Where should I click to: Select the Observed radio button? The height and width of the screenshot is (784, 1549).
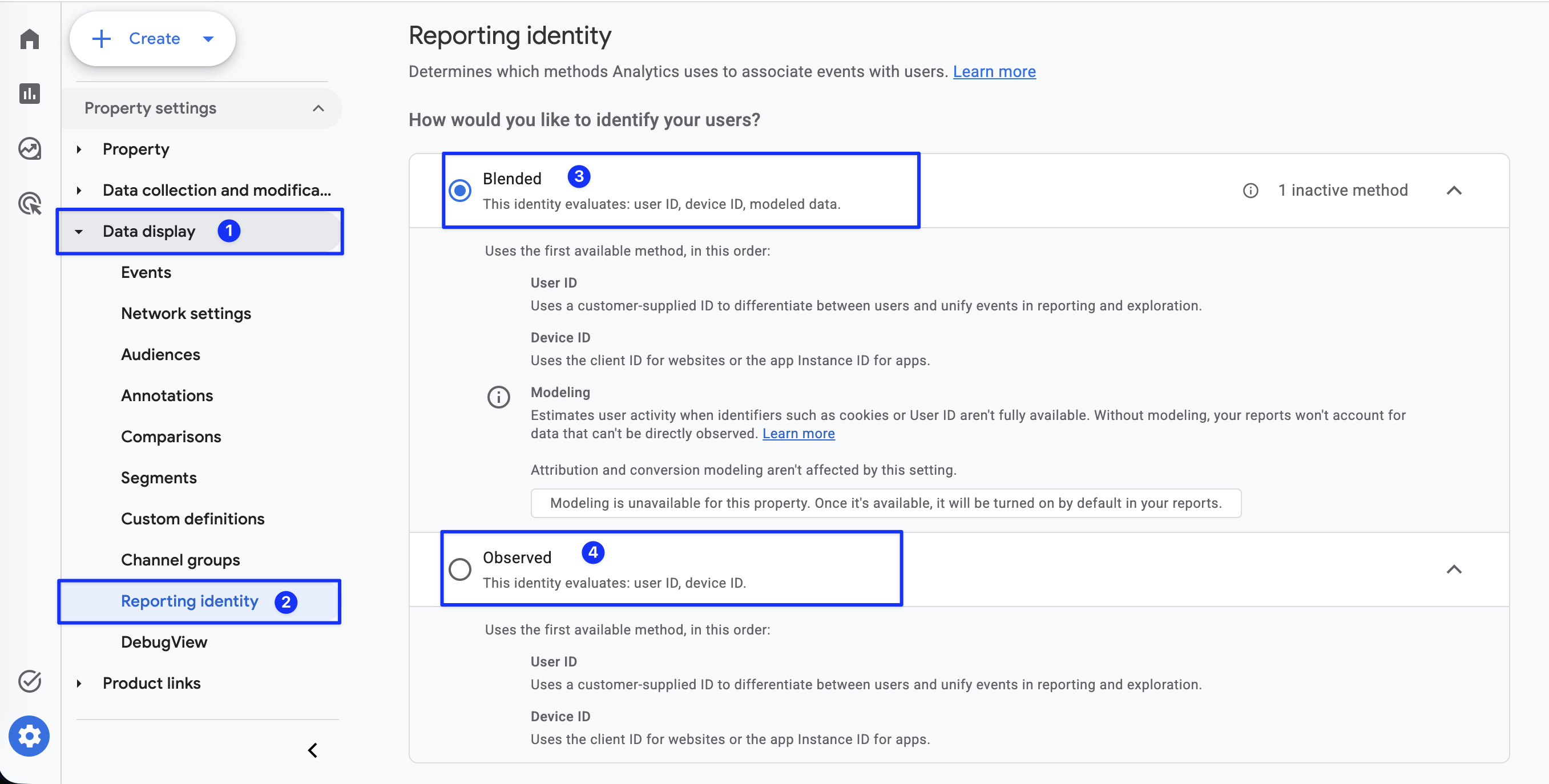click(460, 569)
